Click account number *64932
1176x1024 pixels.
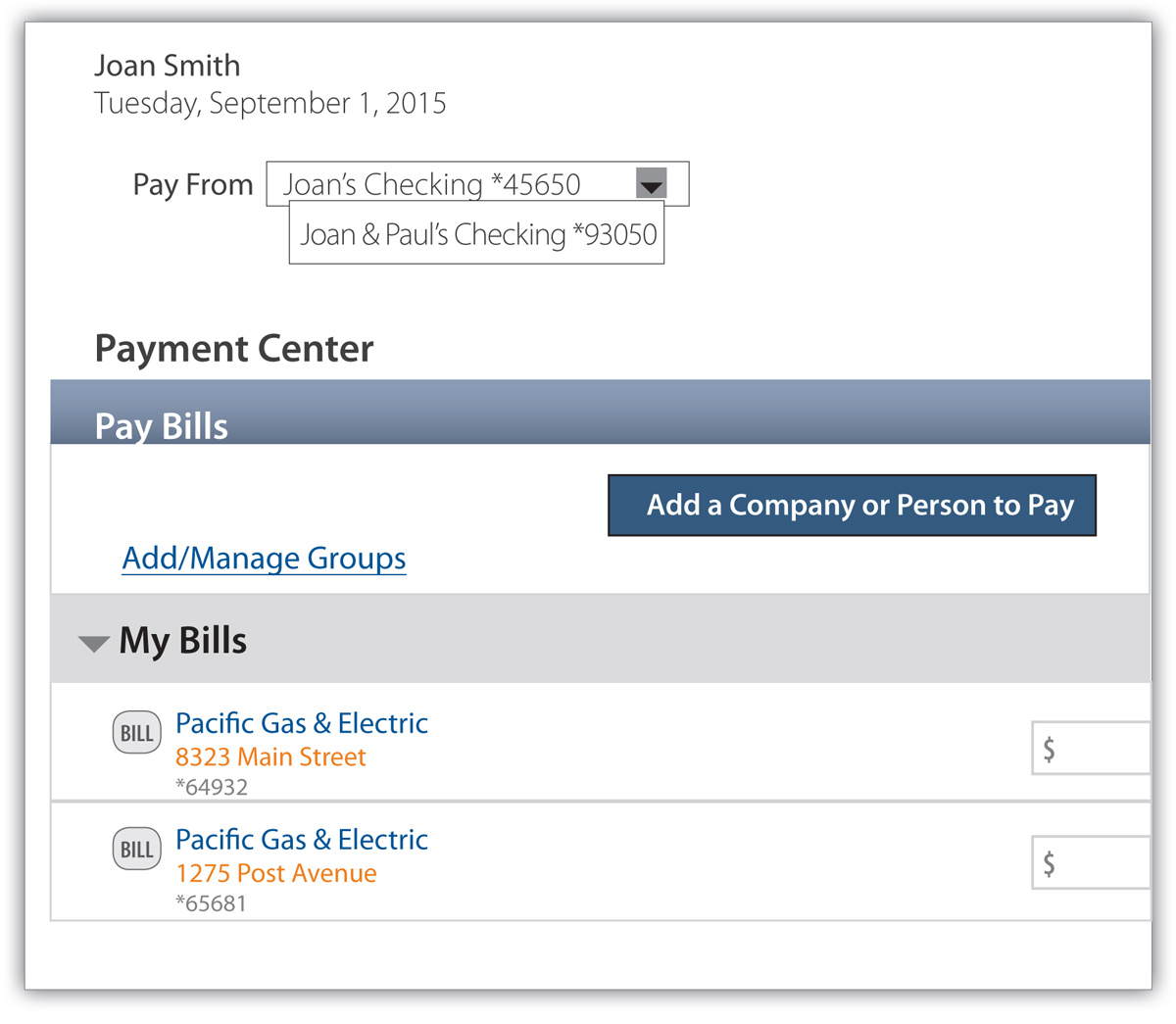pos(212,787)
